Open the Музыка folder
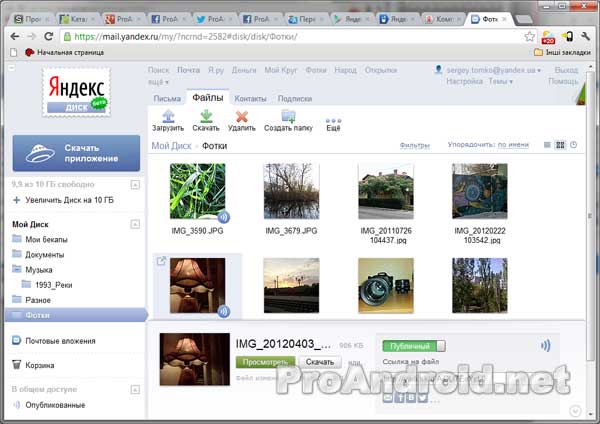600x424 pixels. click(33, 270)
